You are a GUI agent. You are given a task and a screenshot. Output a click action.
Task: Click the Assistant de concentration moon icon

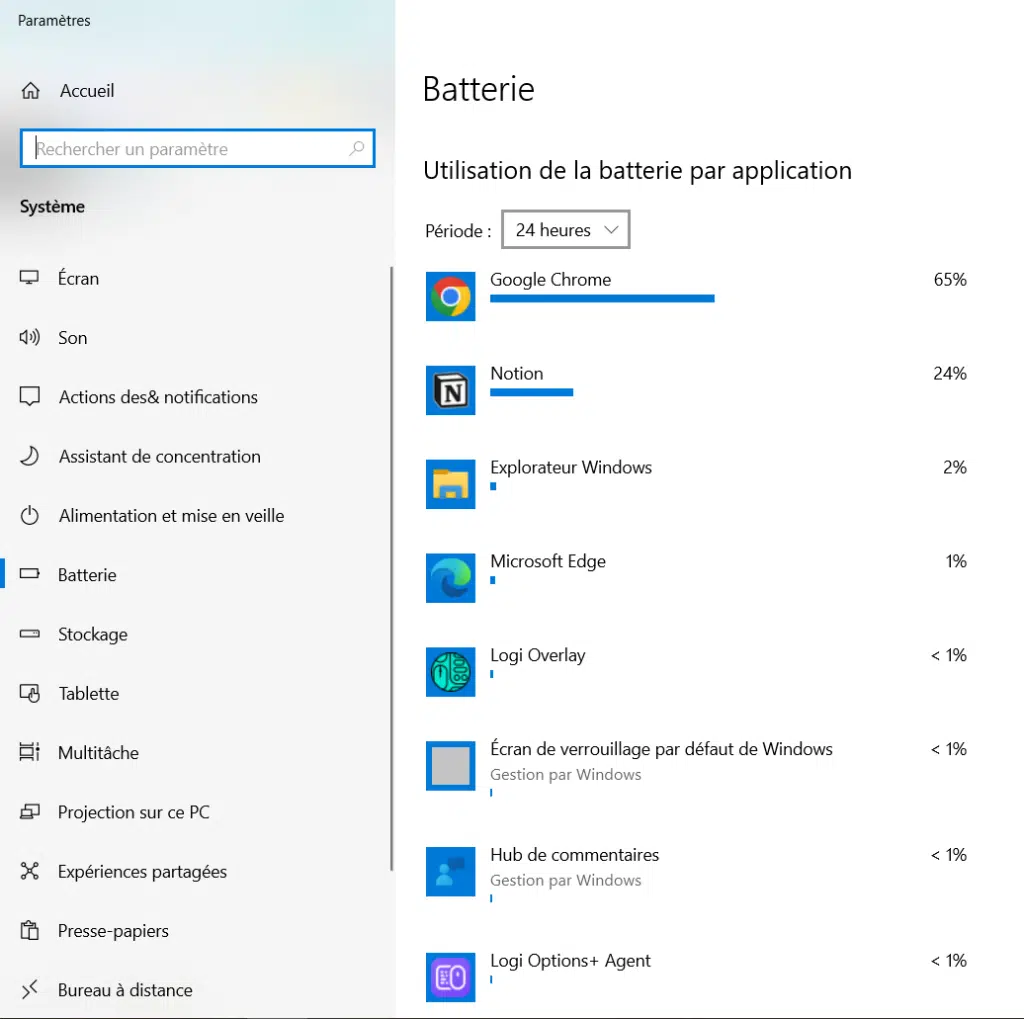(29, 456)
